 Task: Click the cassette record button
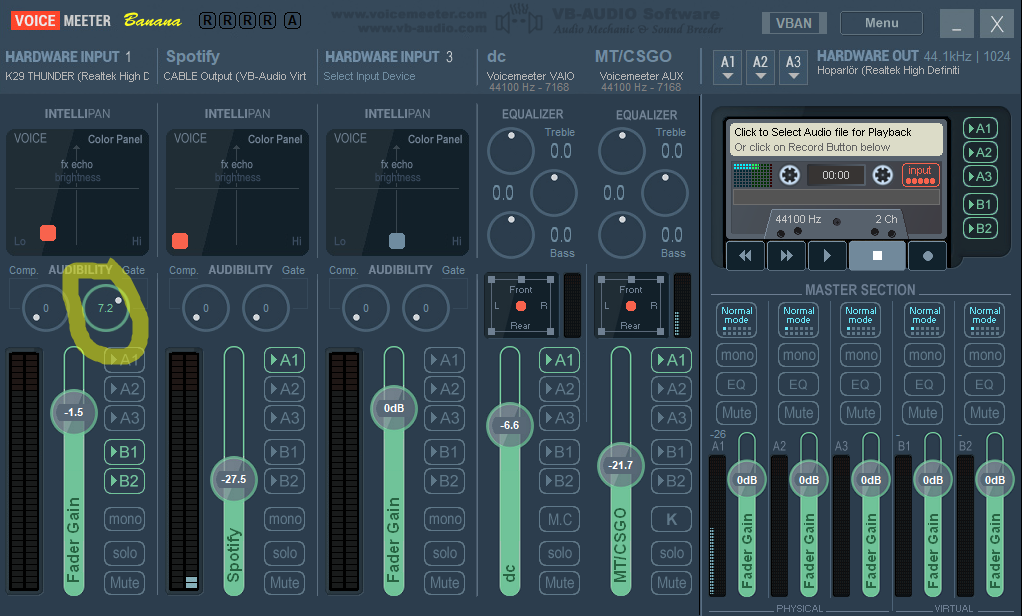point(927,256)
